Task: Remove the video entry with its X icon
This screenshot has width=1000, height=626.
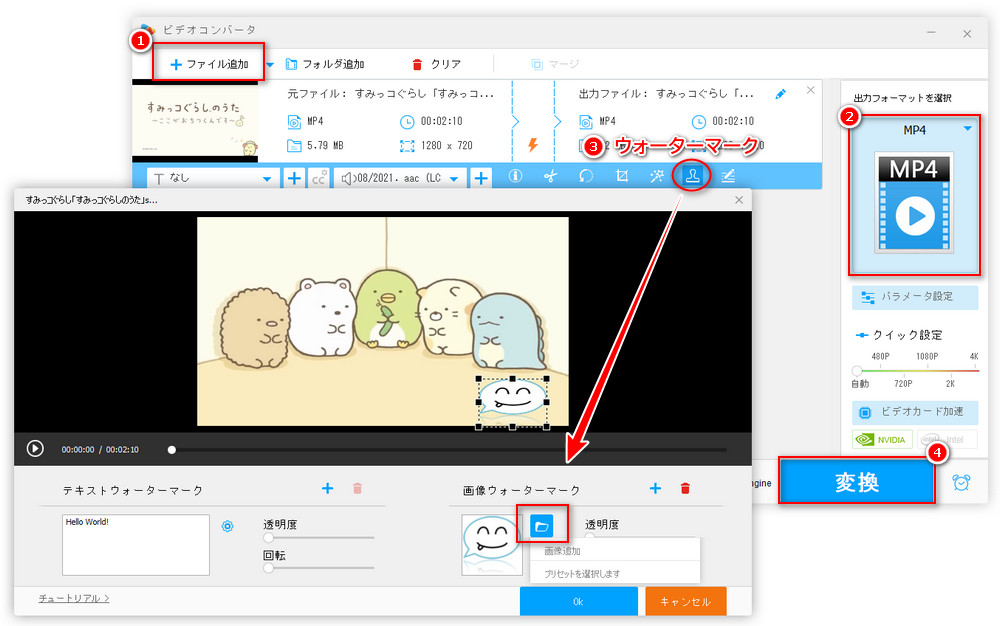Action: (x=810, y=91)
